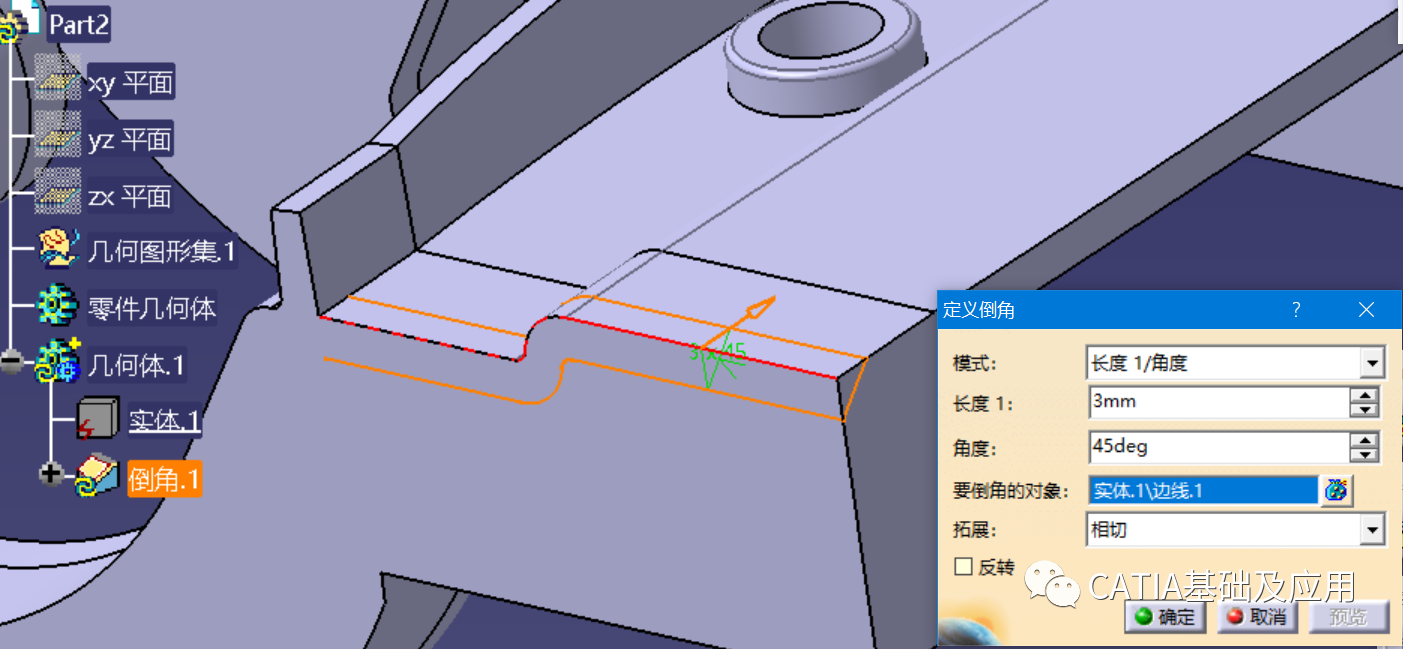Click the 角度 45deg input field

[1217, 446]
